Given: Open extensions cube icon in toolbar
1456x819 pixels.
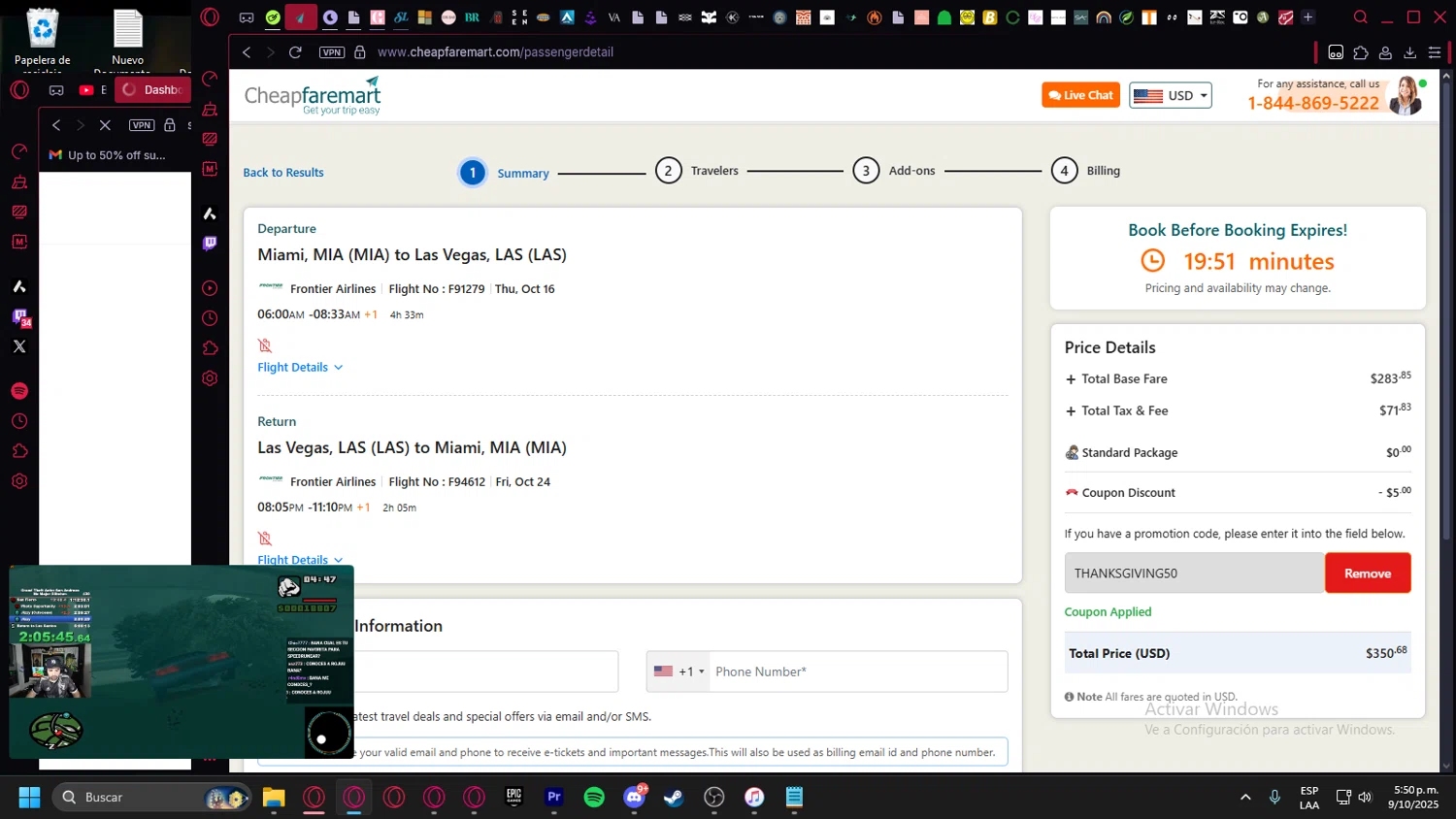Looking at the screenshot, I should coord(1361,52).
